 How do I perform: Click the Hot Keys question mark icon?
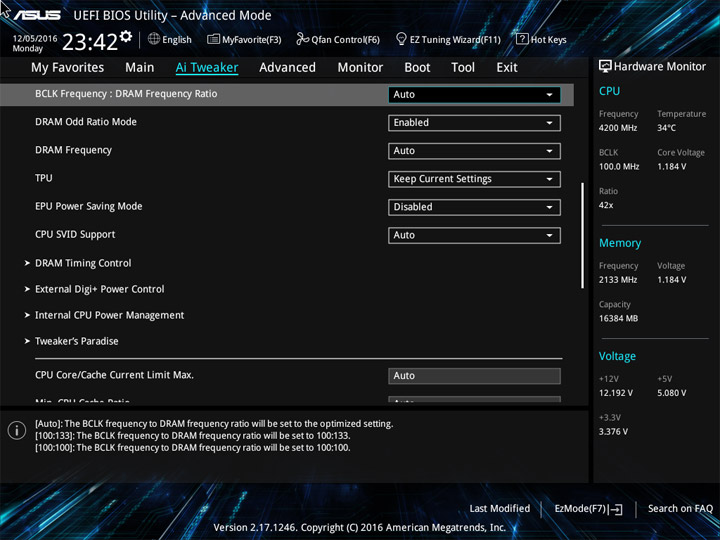pos(522,39)
